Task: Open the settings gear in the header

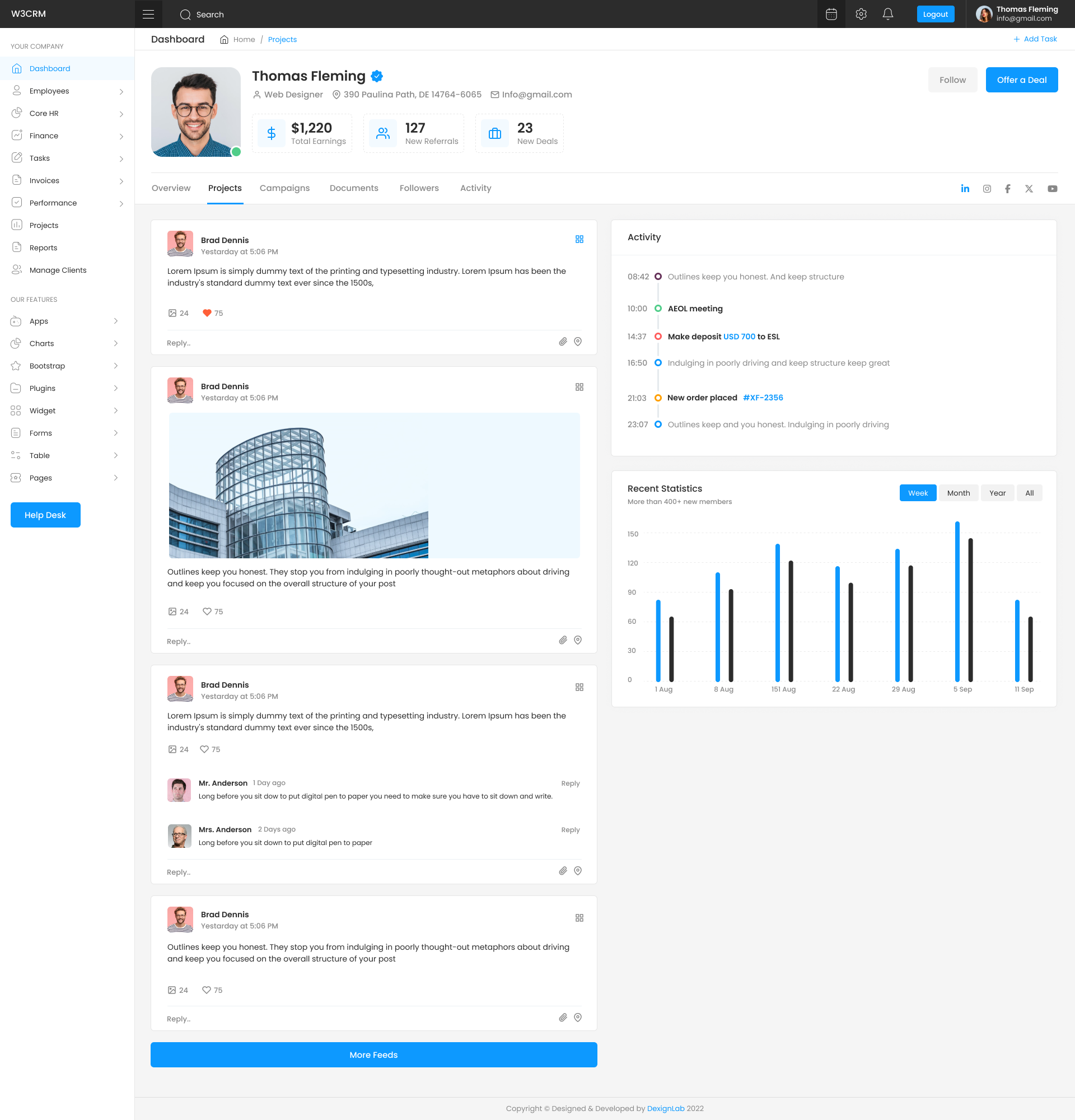Action: 861,13
